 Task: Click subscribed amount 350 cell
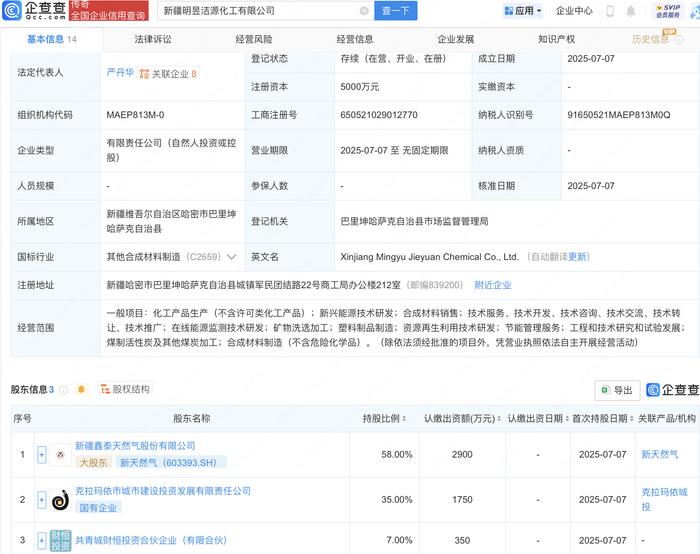(462, 540)
